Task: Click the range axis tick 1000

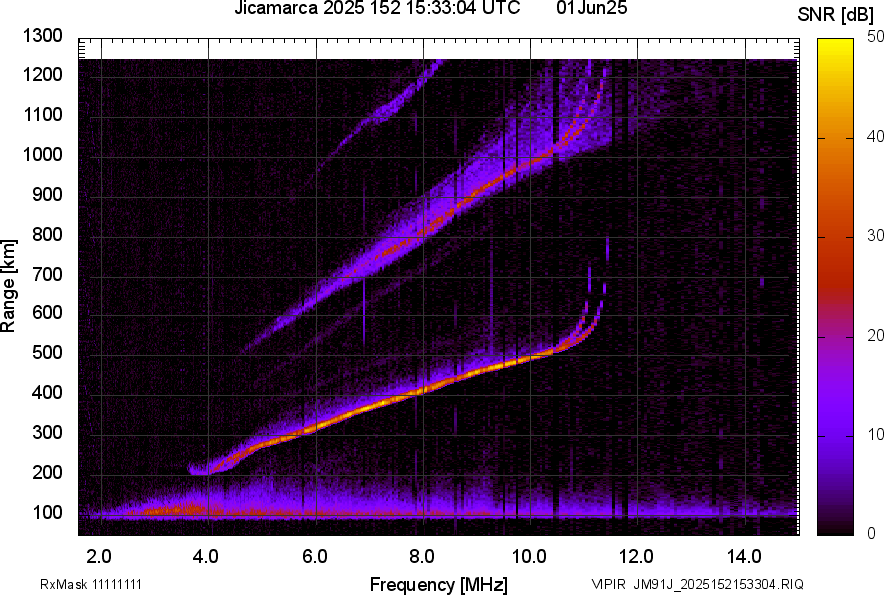Action: pos(42,155)
